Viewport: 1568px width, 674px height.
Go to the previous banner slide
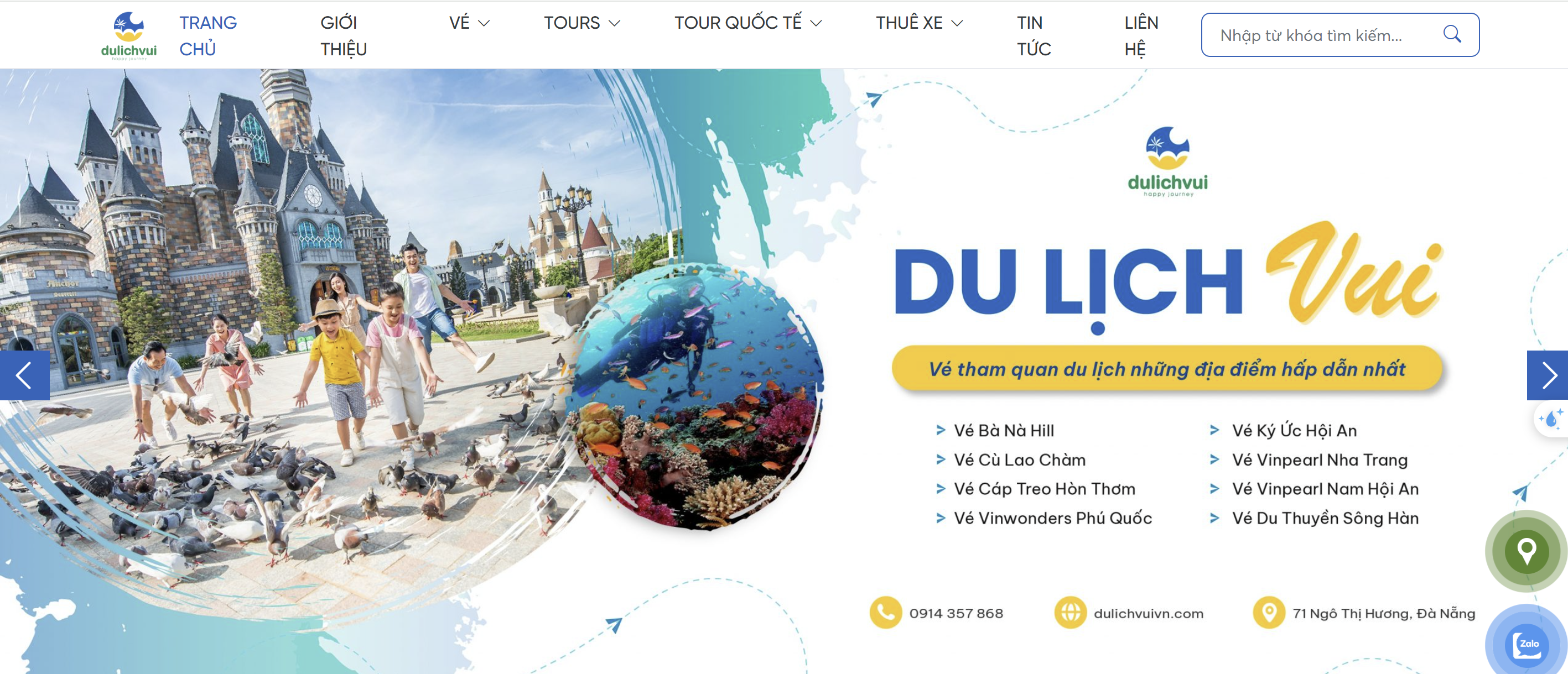coord(24,375)
